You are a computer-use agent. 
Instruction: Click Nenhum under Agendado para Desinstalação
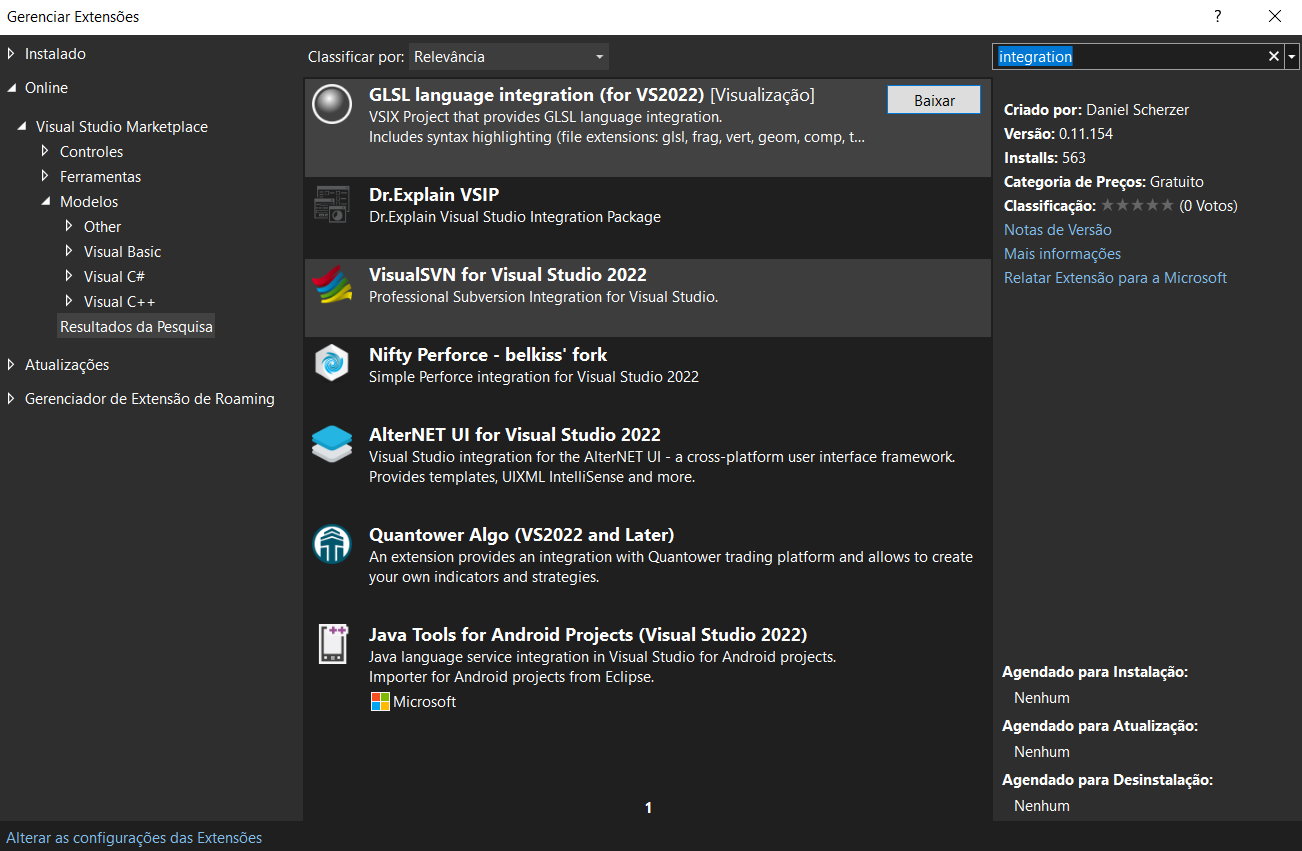(1042, 806)
